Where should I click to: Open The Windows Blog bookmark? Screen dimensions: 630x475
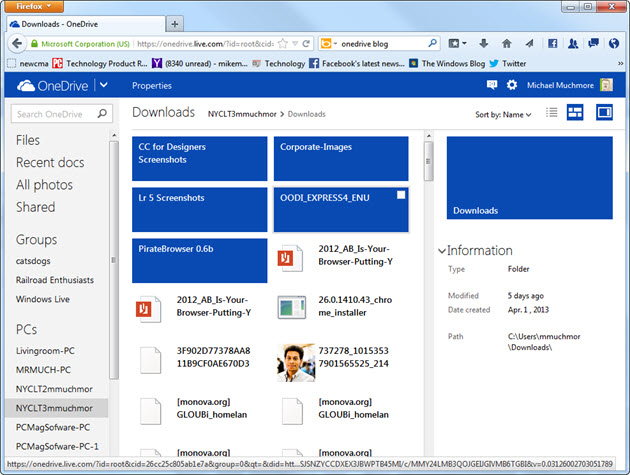pyautogui.click(x=447, y=63)
